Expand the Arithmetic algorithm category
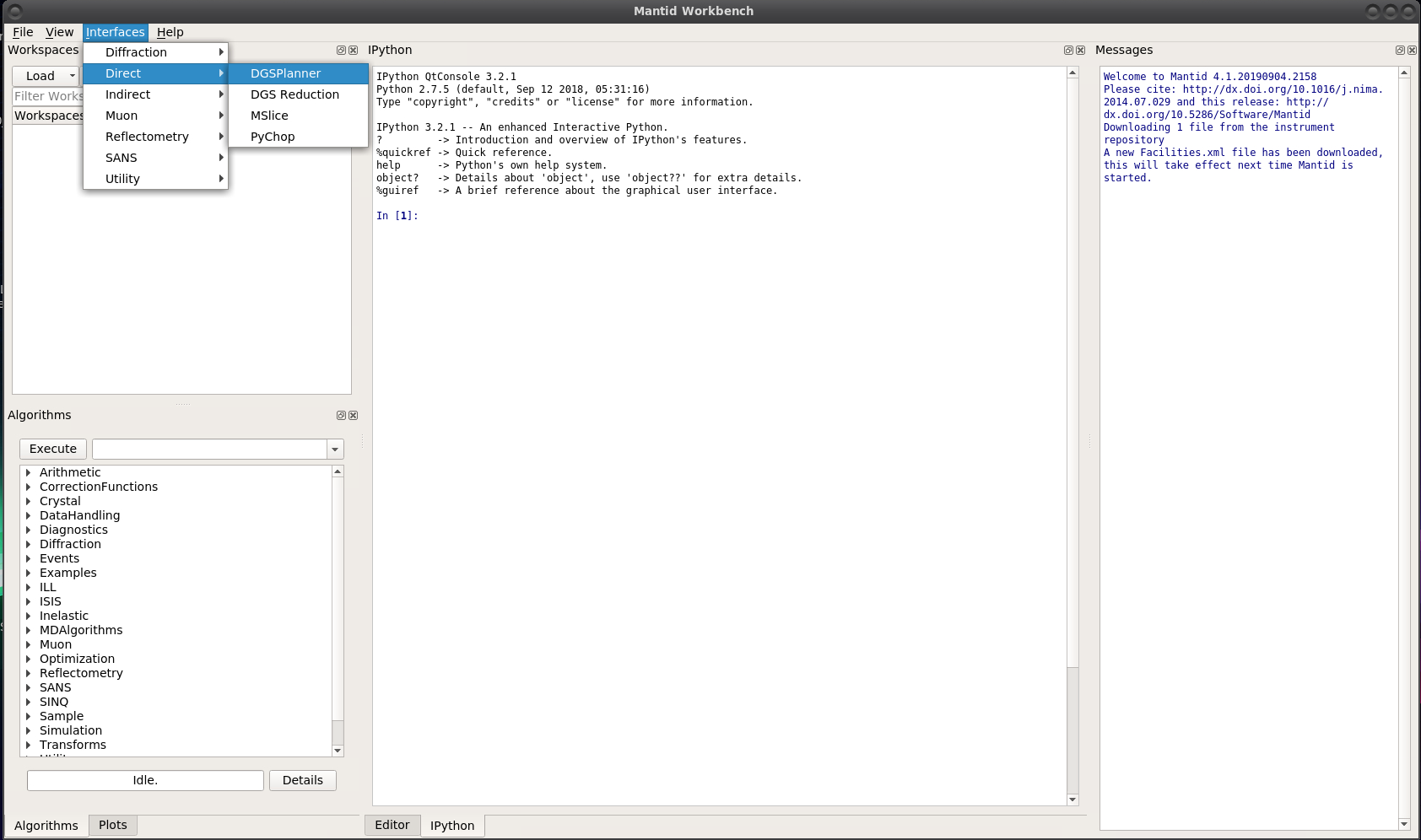This screenshot has width=1421, height=840. [x=28, y=473]
